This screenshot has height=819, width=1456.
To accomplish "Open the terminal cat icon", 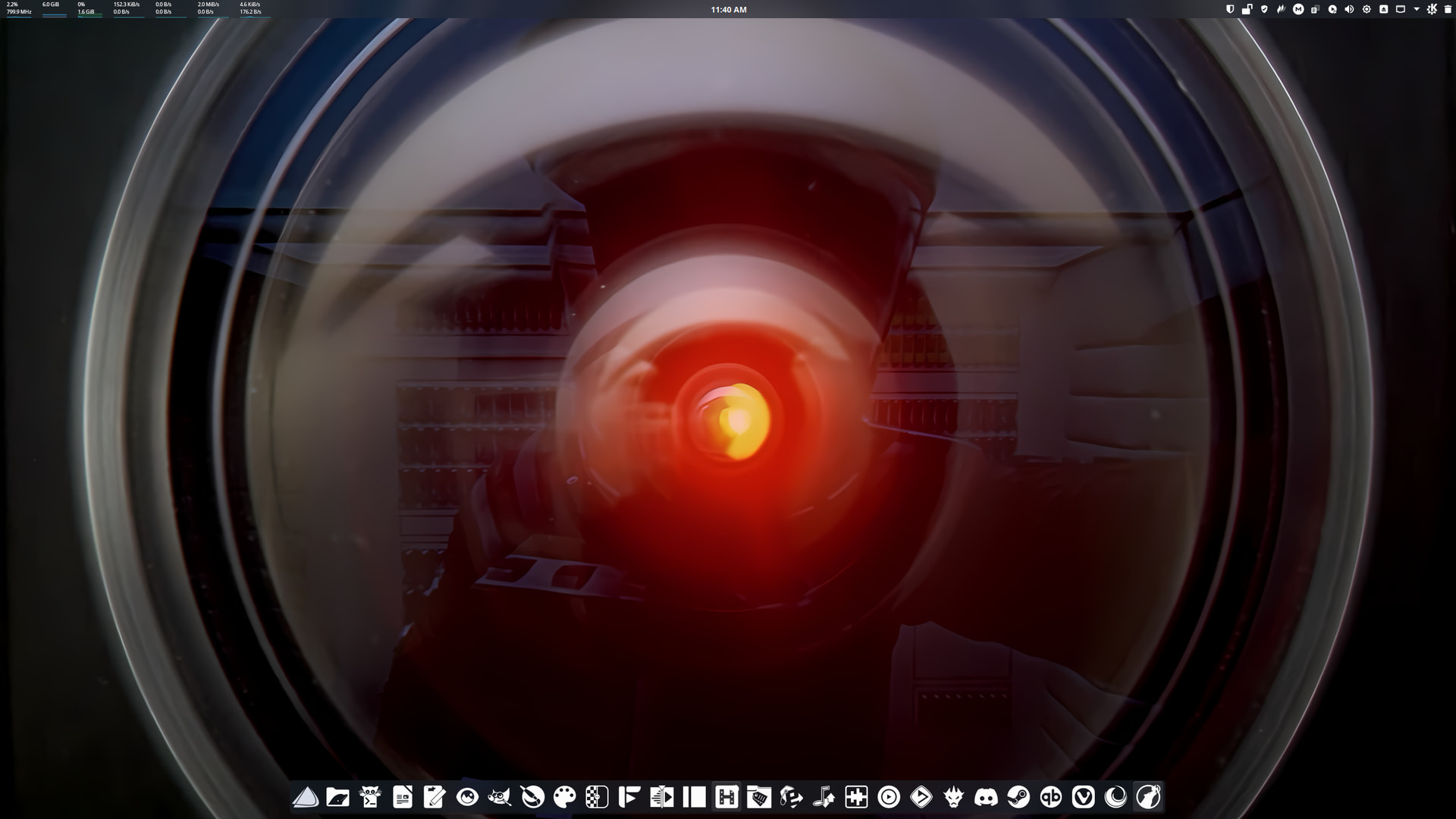I will 370,797.
